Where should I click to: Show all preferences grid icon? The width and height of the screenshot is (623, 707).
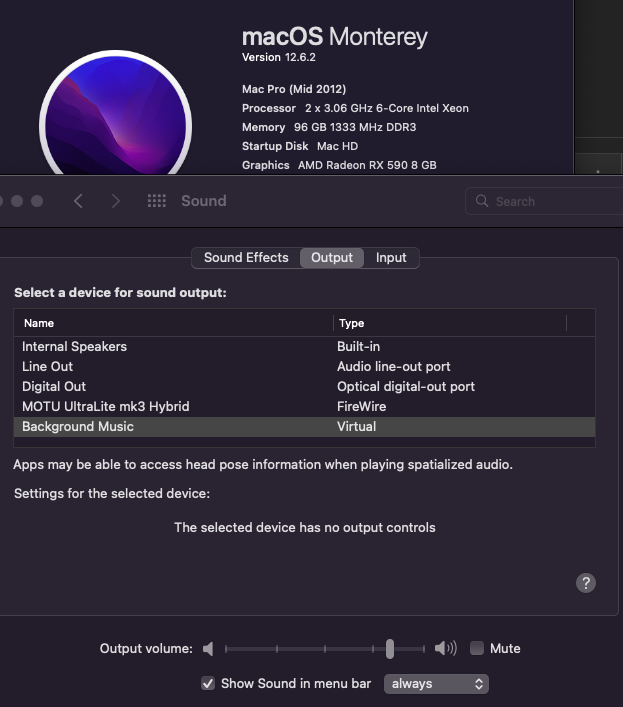(x=157, y=201)
